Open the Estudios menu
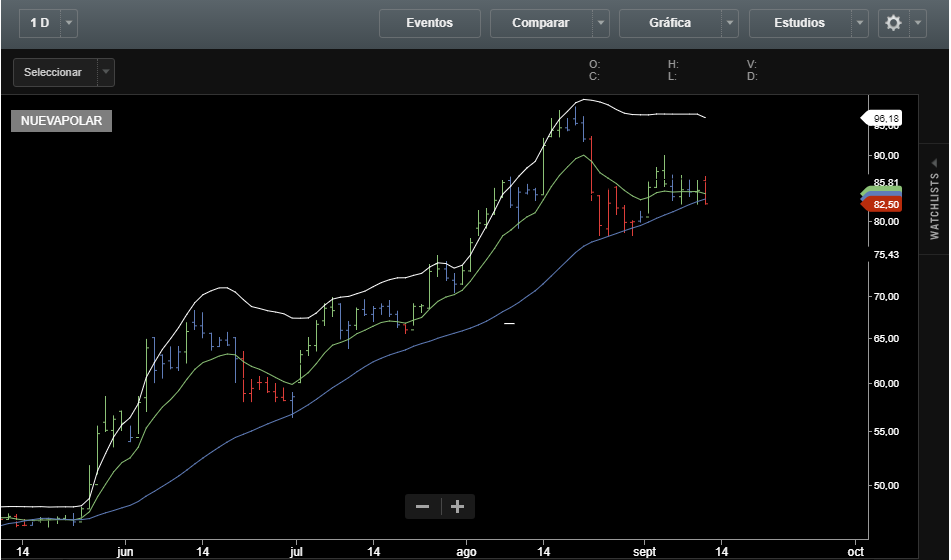This screenshot has height=560, width=951. (799, 23)
